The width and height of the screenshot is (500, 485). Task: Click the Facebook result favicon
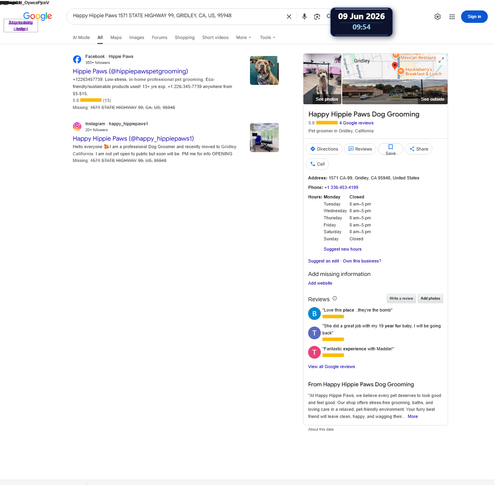[77, 59]
